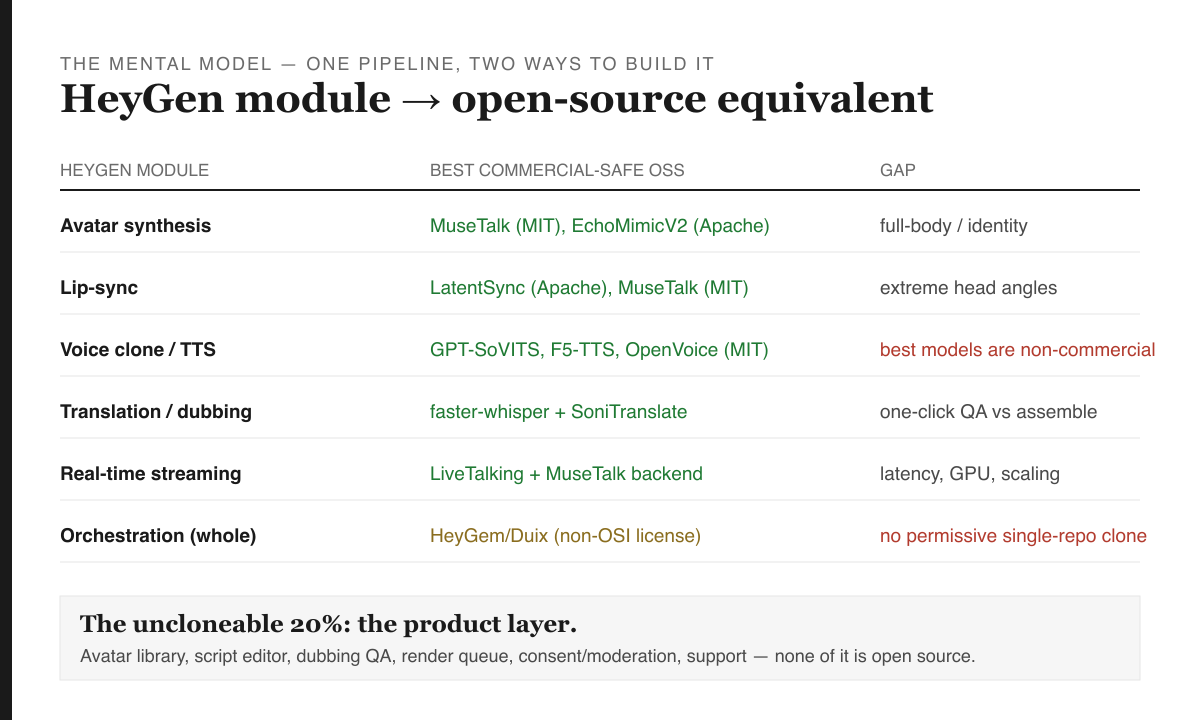This screenshot has height=720, width=1200.
Task: Click 'no permissive single-repo clone' red text
Action: (1013, 536)
